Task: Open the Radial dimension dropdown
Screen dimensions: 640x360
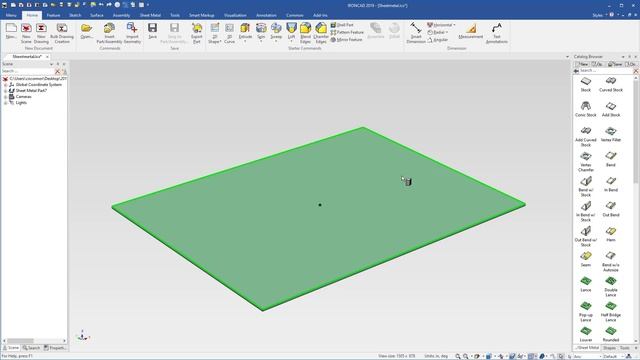Action: [x=447, y=32]
